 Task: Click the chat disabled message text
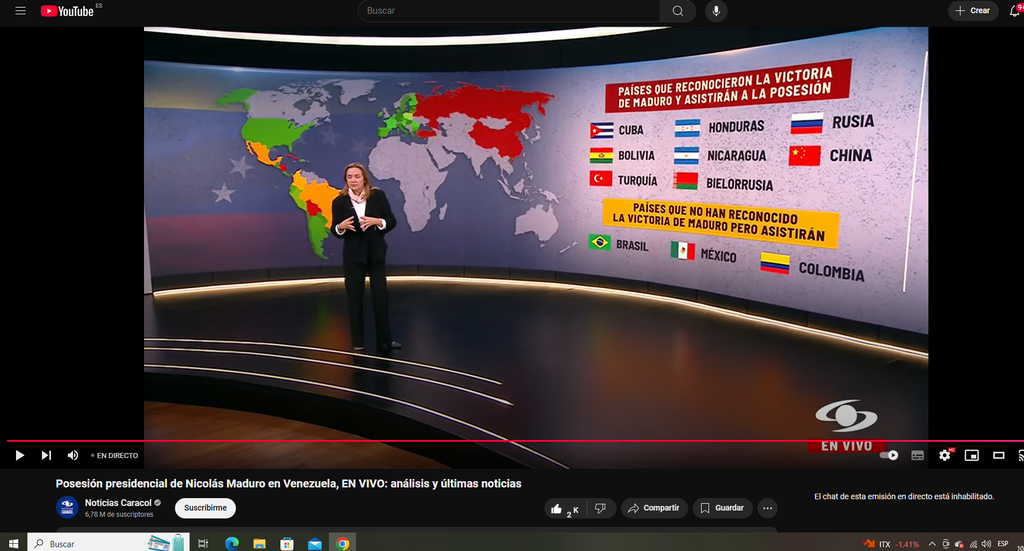(x=904, y=497)
